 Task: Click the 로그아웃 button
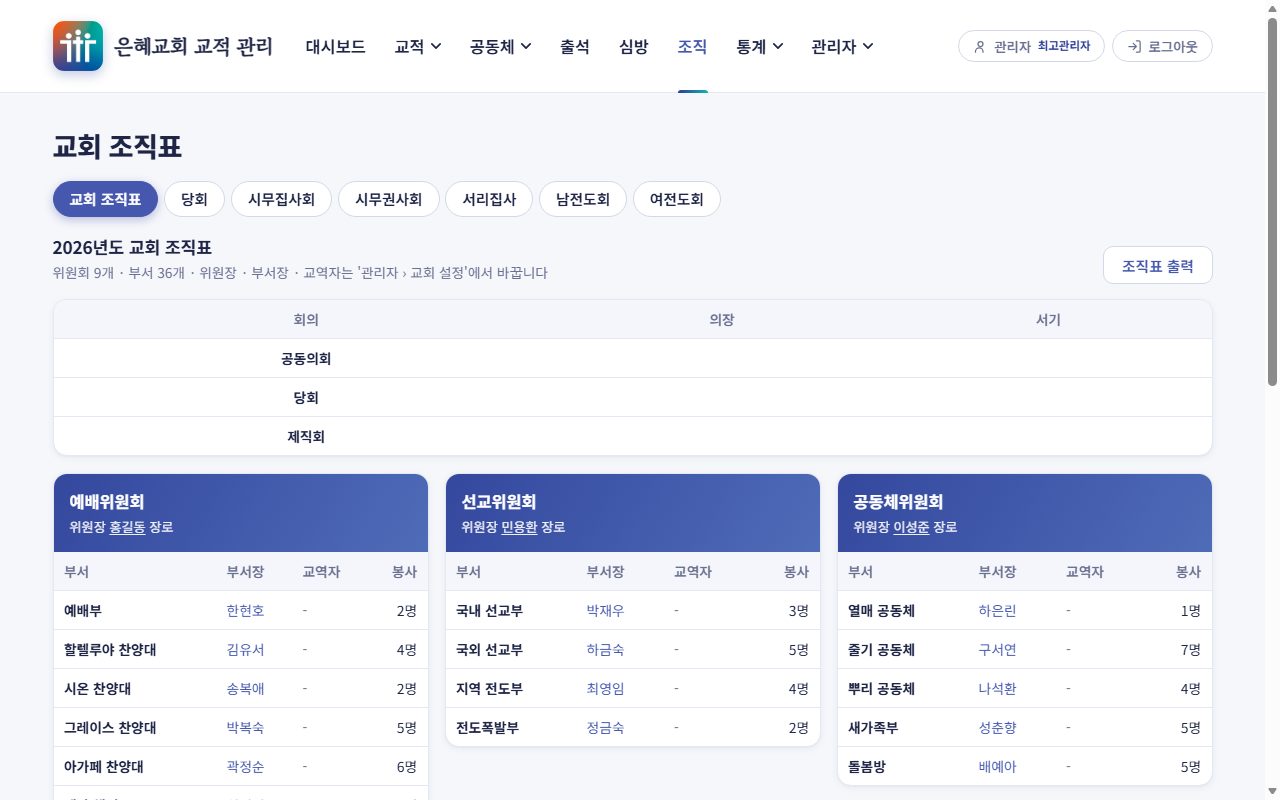point(1162,46)
